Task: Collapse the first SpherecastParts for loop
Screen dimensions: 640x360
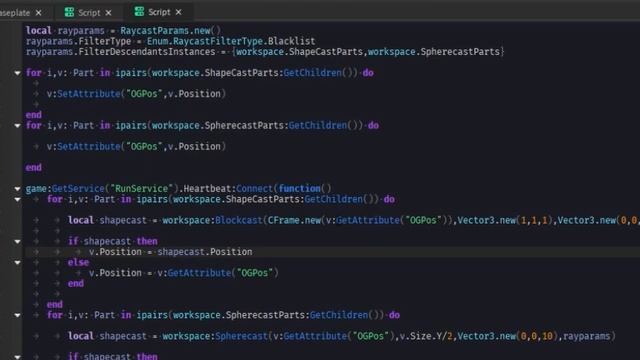Action: pos(17,126)
